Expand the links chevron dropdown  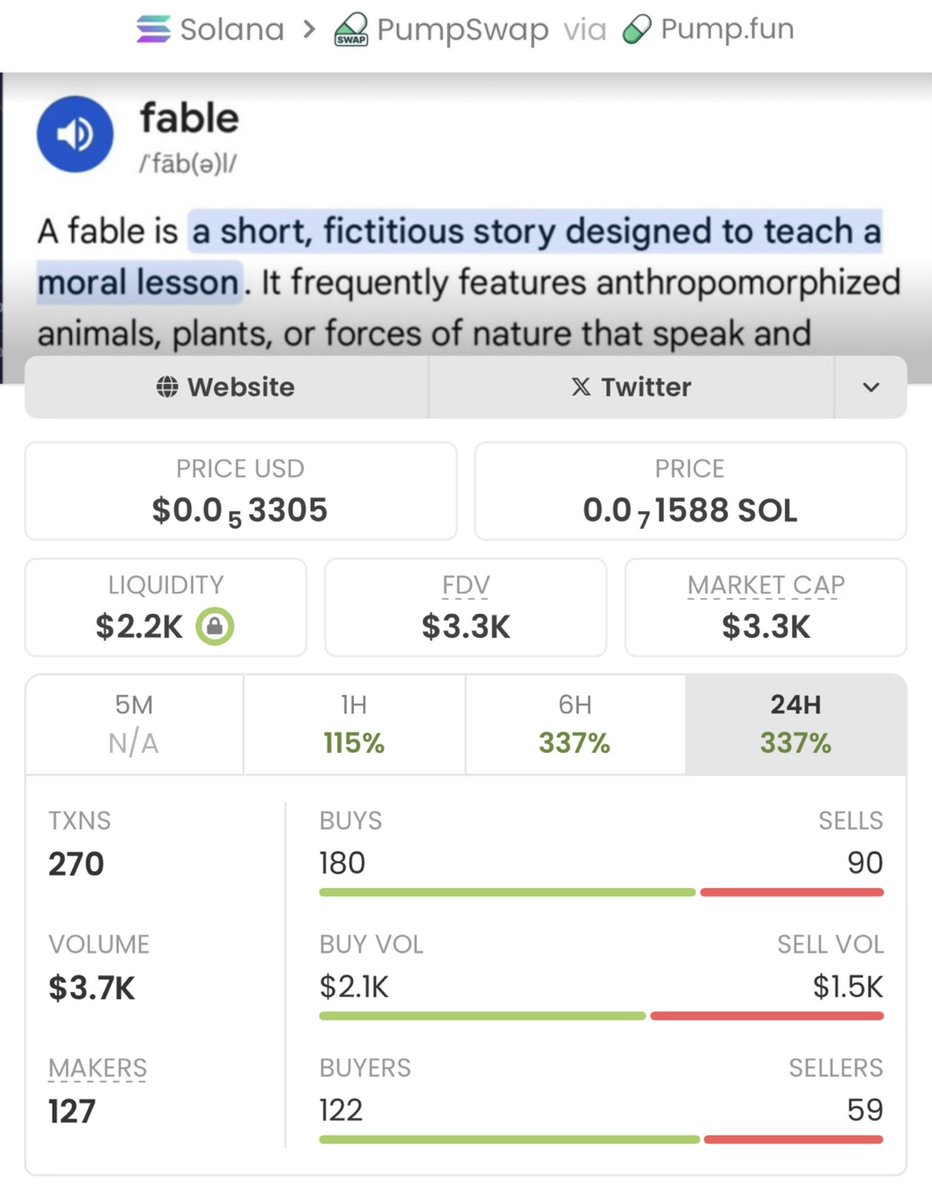[871, 387]
